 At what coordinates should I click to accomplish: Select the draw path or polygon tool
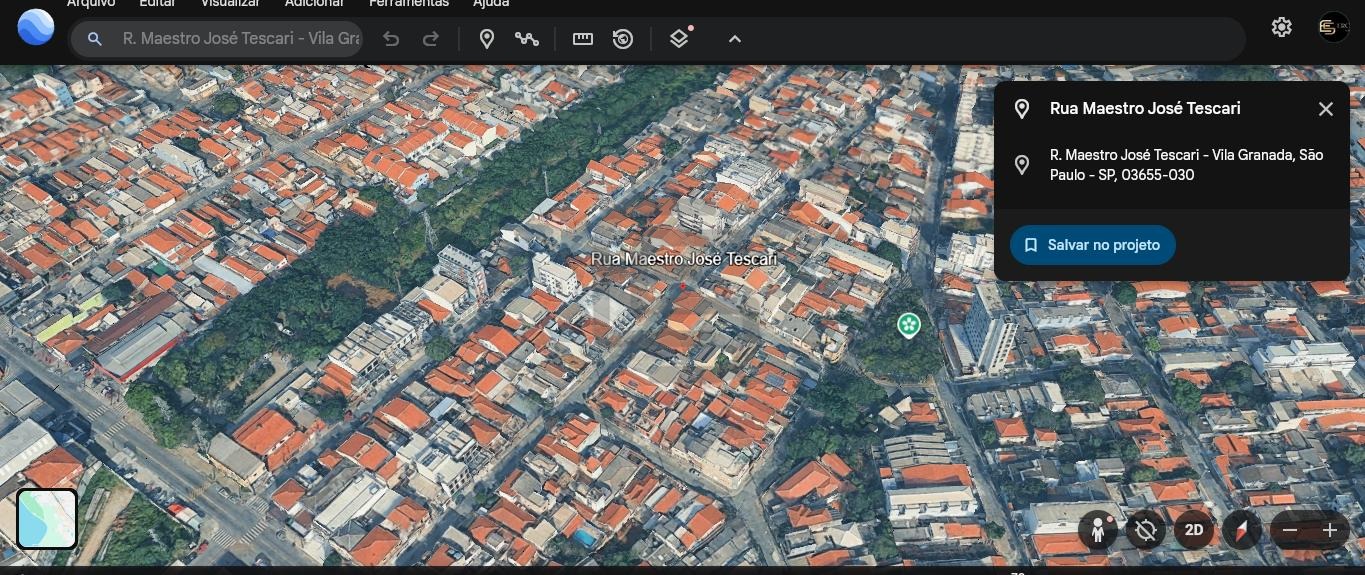pyautogui.click(x=527, y=39)
